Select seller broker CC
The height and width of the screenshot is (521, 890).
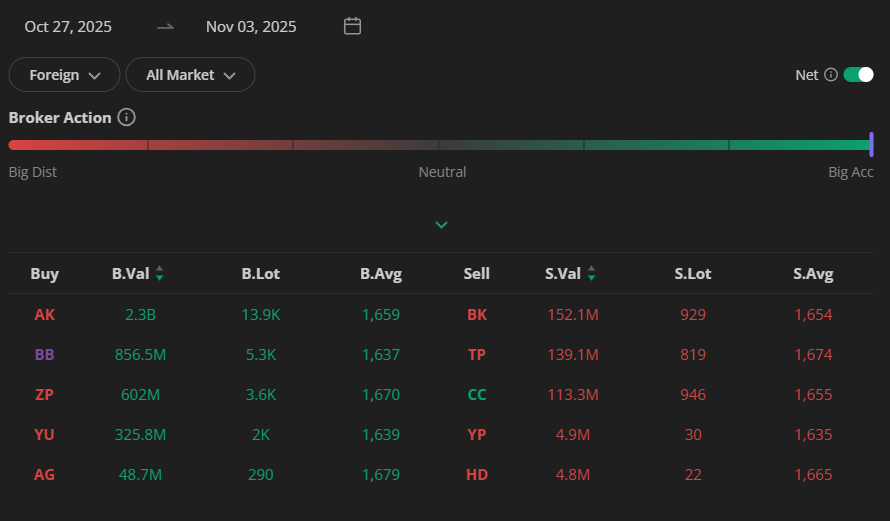477,395
